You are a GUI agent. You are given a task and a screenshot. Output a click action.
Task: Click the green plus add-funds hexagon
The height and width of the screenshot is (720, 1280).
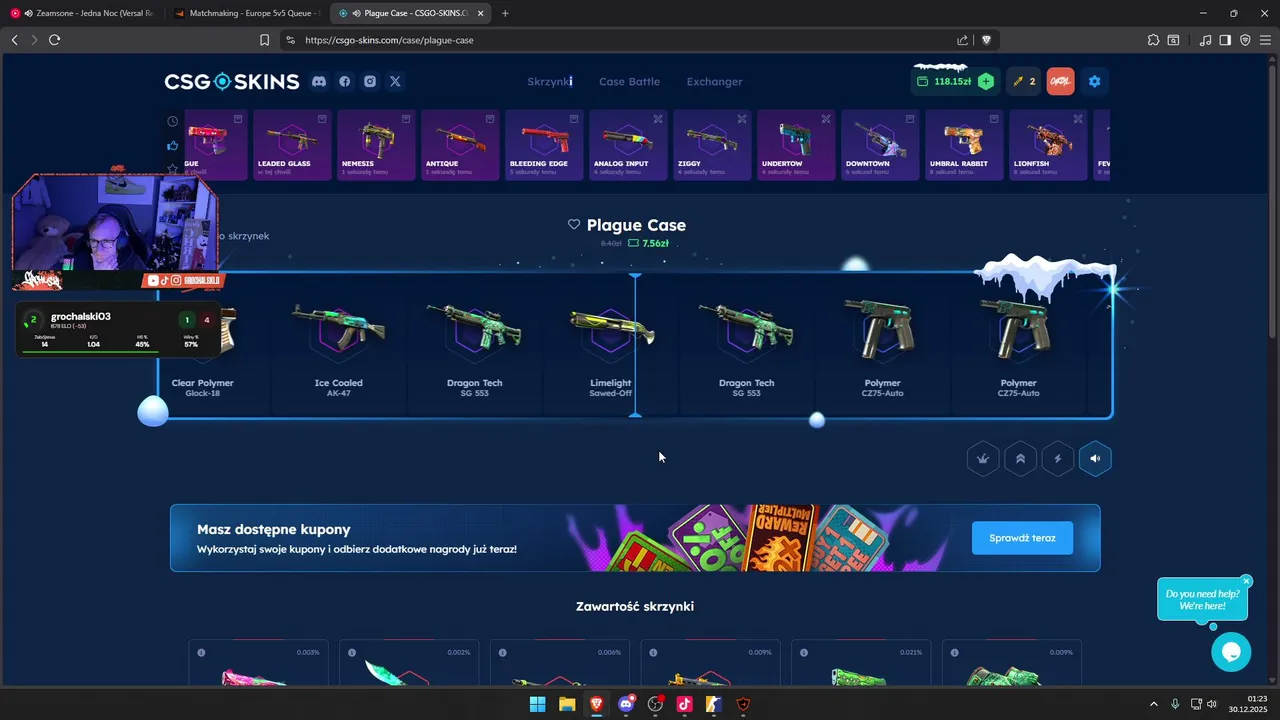click(x=986, y=81)
